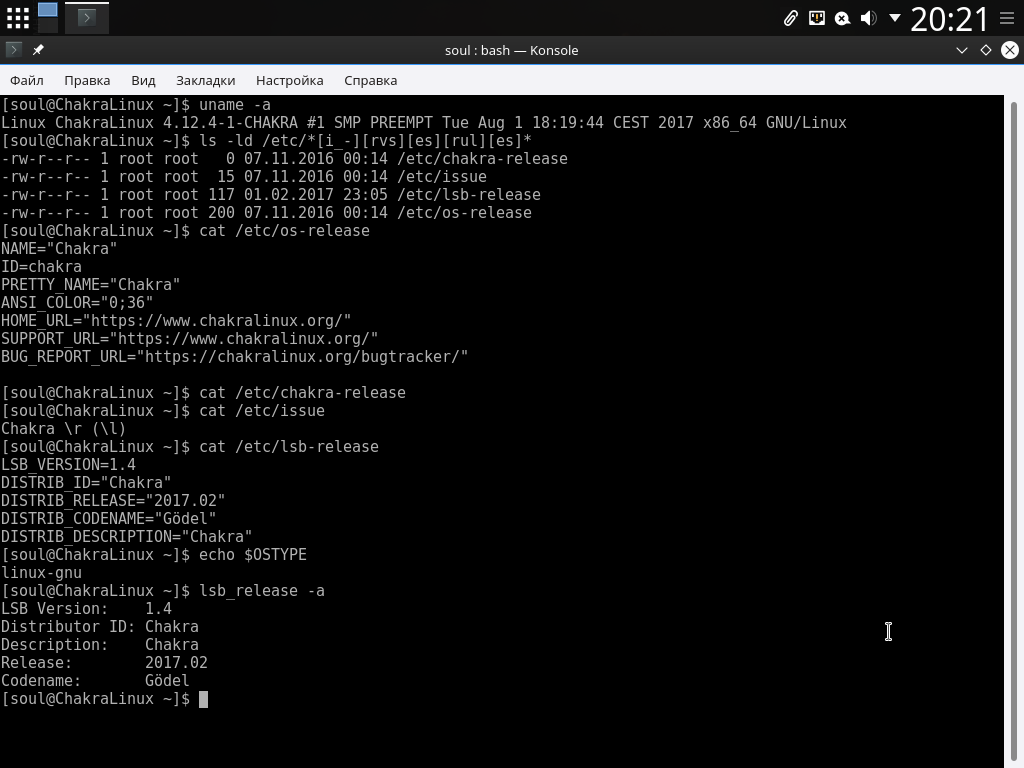Click the desktop pager widget in panel
This screenshot has width=1024, height=768.
48,18
